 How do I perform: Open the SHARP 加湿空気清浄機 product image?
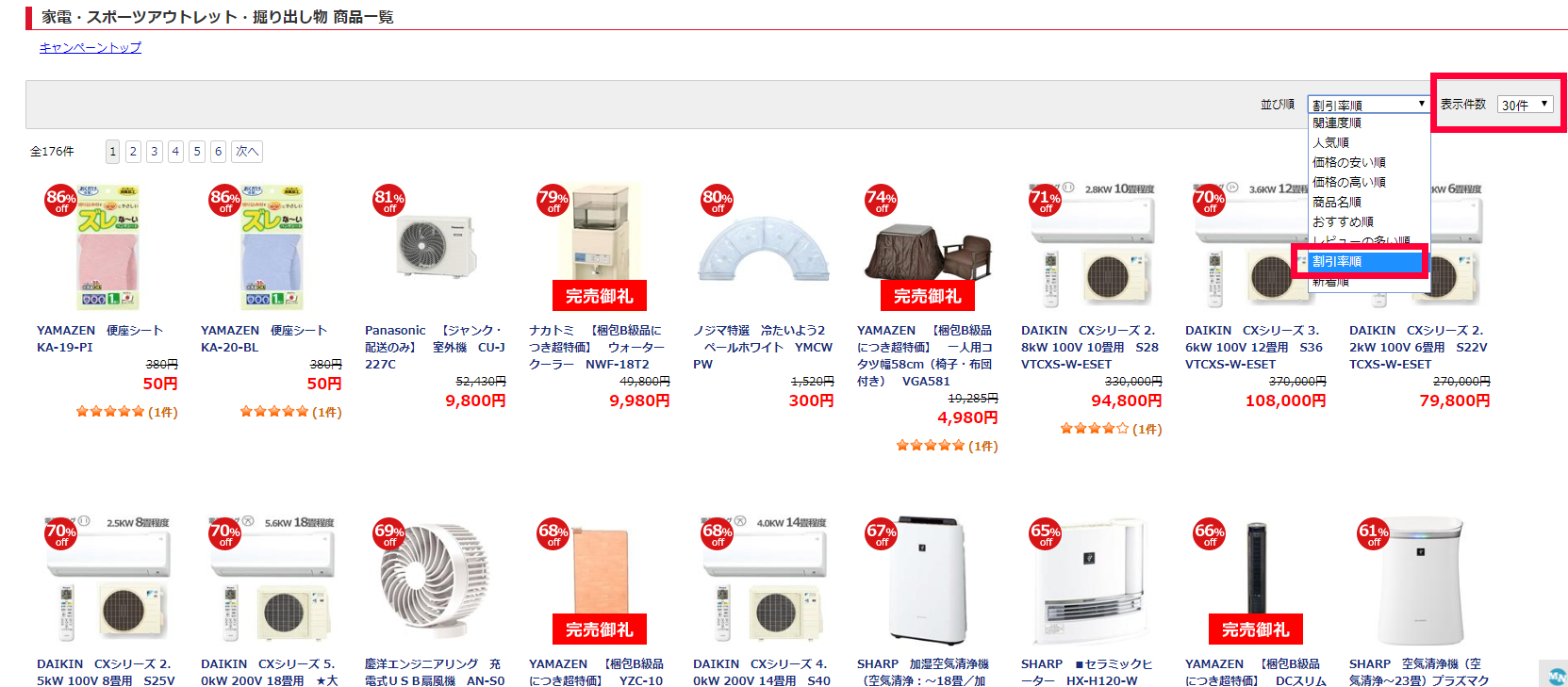coord(927,580)
